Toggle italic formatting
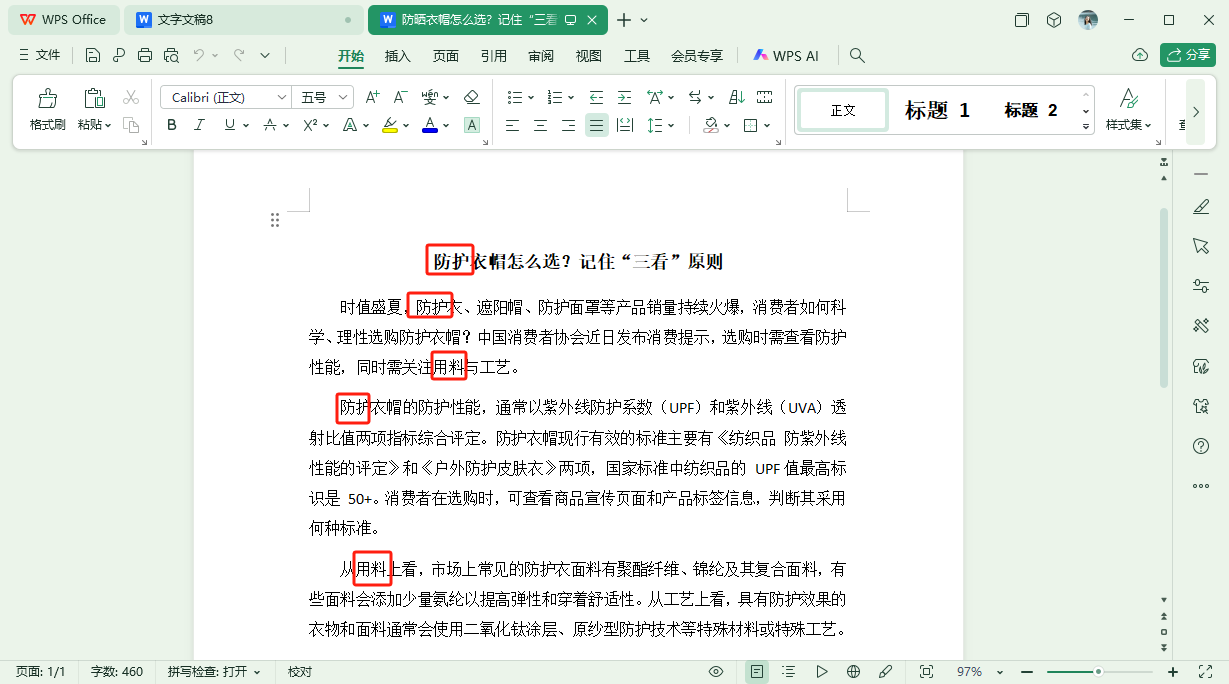1229x684 pixels. (198, 125)
